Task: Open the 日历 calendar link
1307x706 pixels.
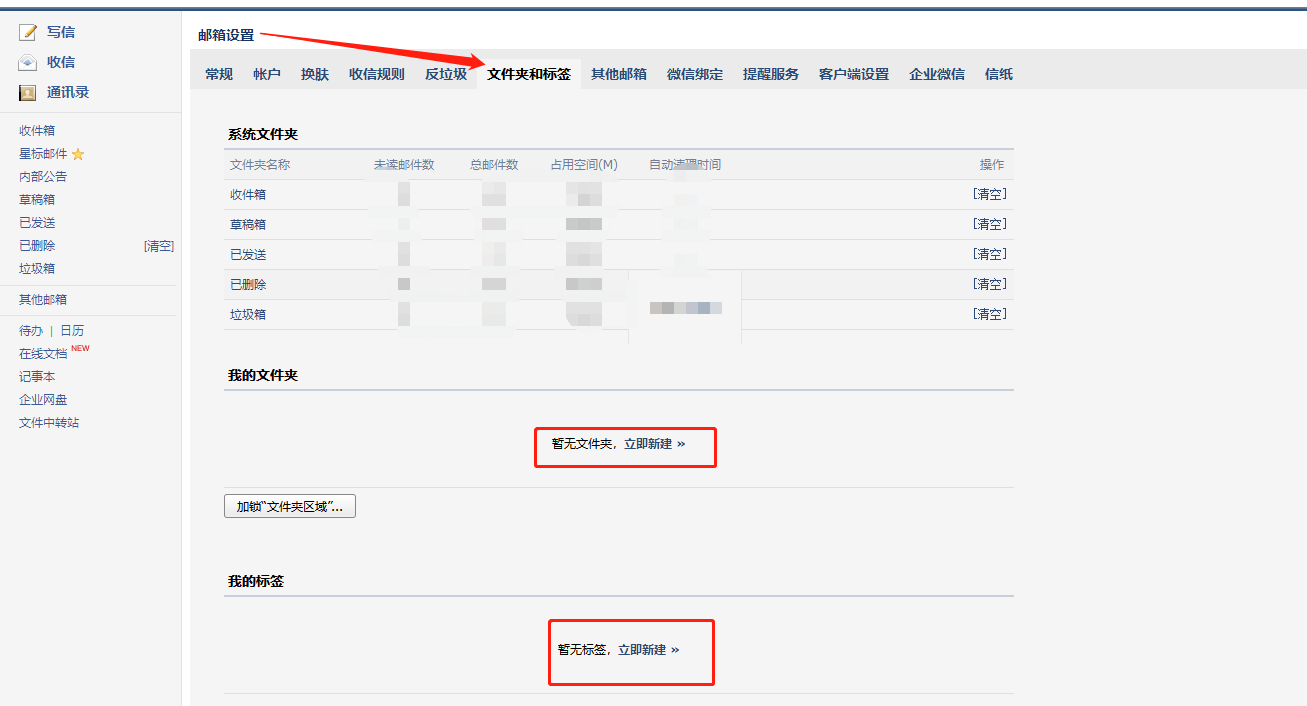Action: 72,331
